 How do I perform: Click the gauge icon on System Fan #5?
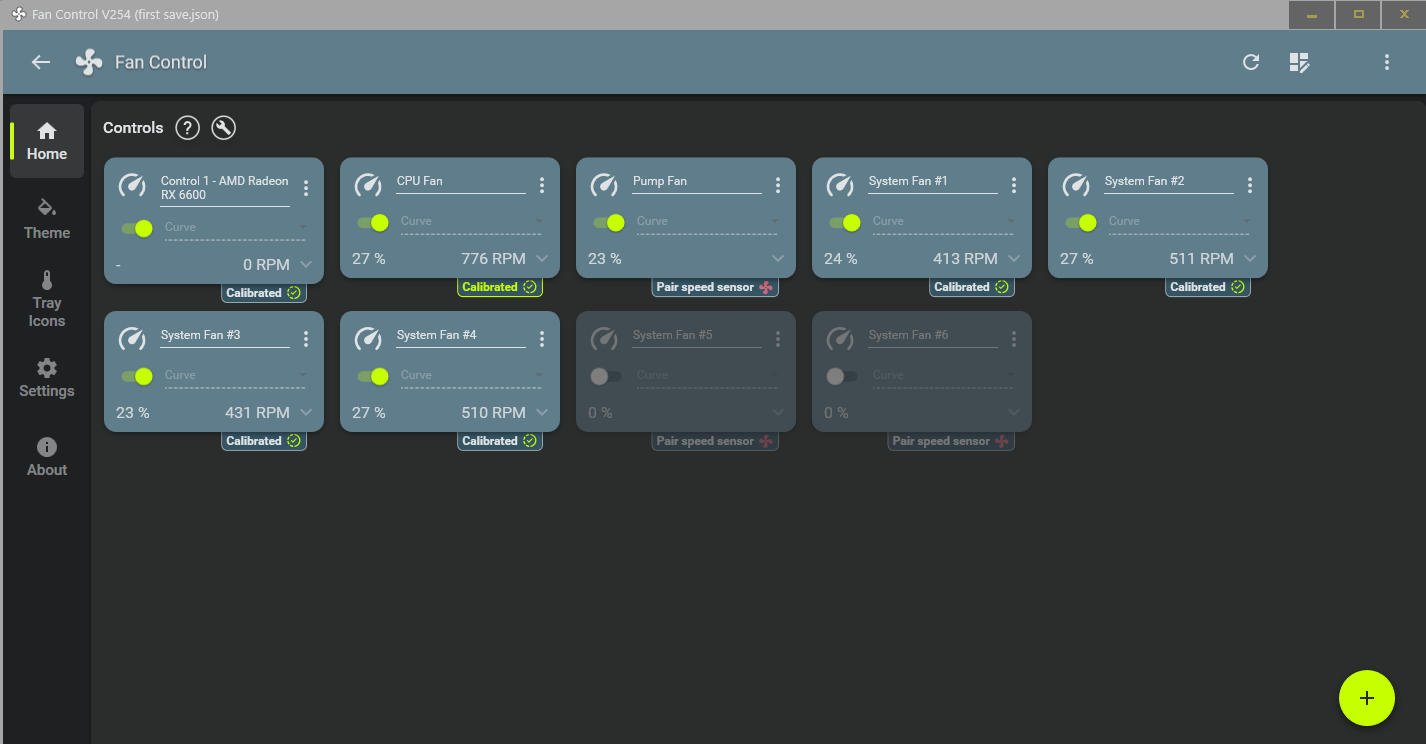coord(604,339)
